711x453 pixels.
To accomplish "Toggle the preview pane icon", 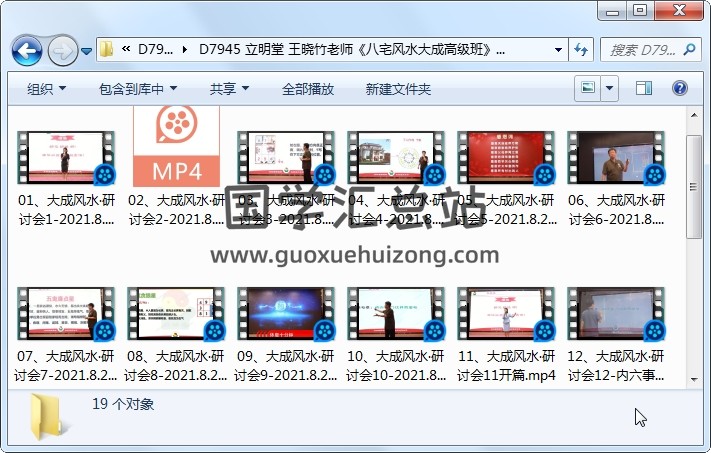I will point(643,88).
